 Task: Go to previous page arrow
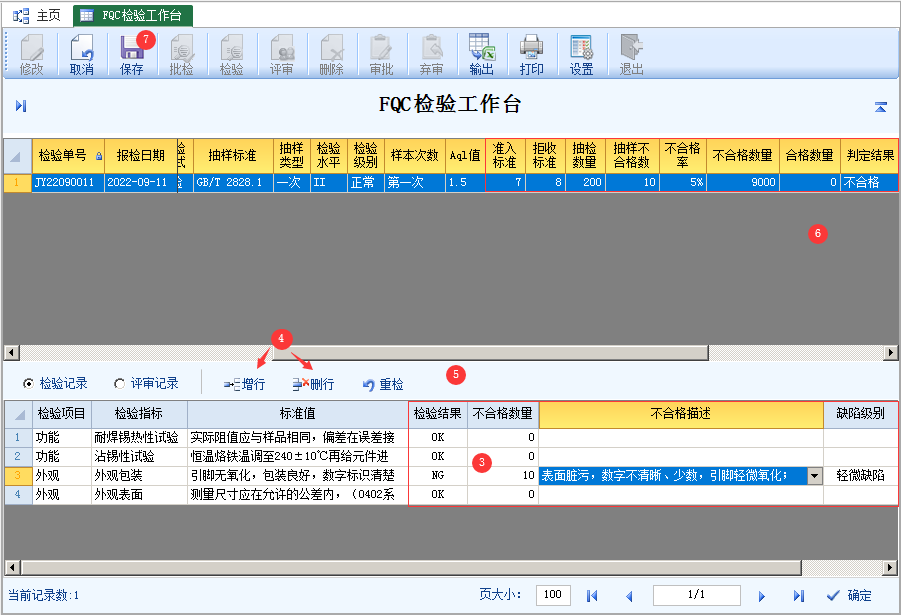pos(629,596)
